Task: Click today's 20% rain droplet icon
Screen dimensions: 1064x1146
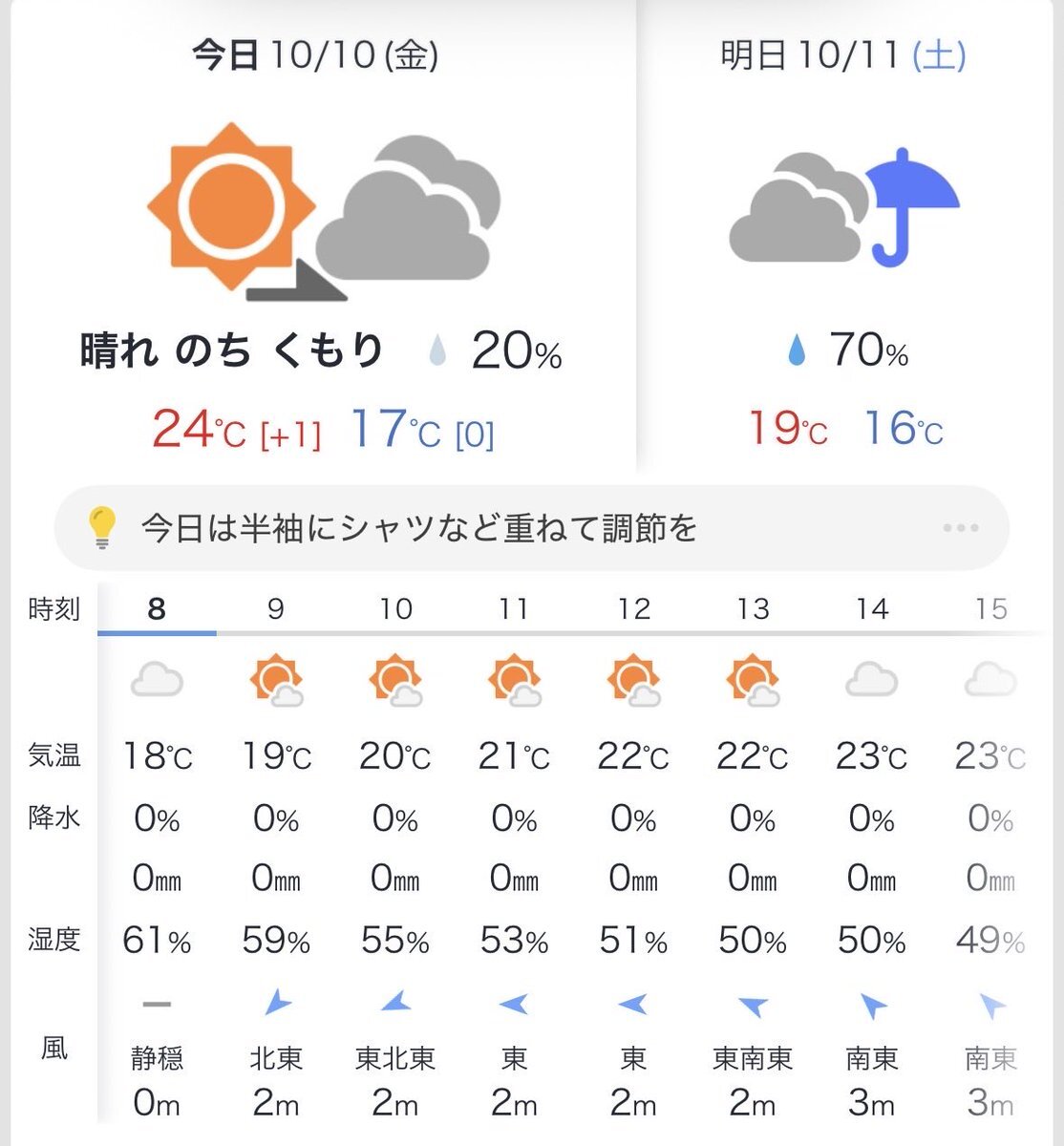Action: tap(437, 351)
